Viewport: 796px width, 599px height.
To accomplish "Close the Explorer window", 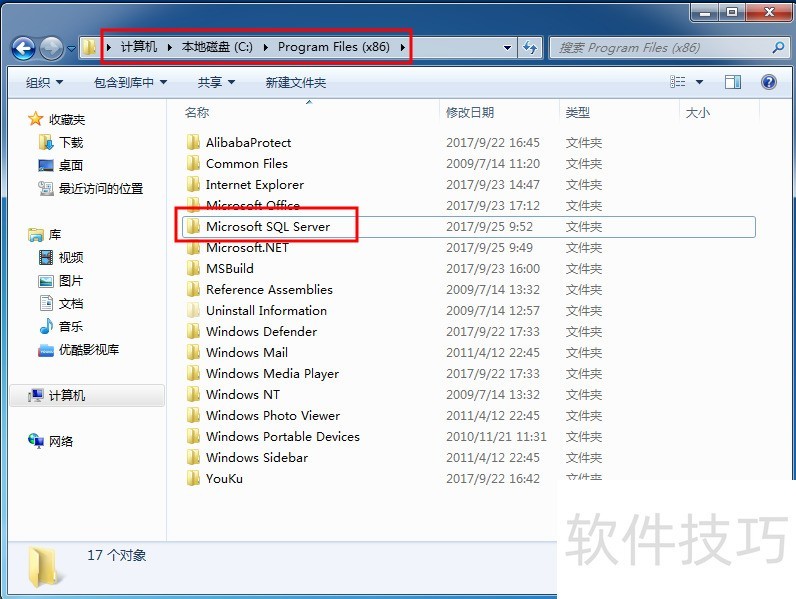I will tap(769, 12).
